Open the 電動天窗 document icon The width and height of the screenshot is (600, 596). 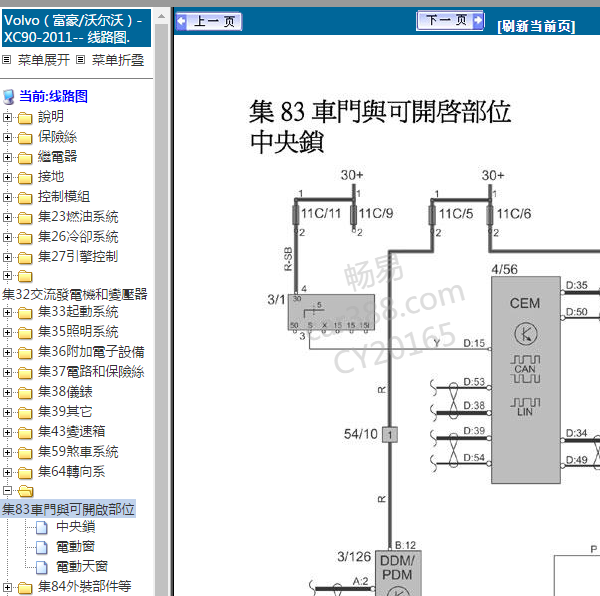[41, 567]
